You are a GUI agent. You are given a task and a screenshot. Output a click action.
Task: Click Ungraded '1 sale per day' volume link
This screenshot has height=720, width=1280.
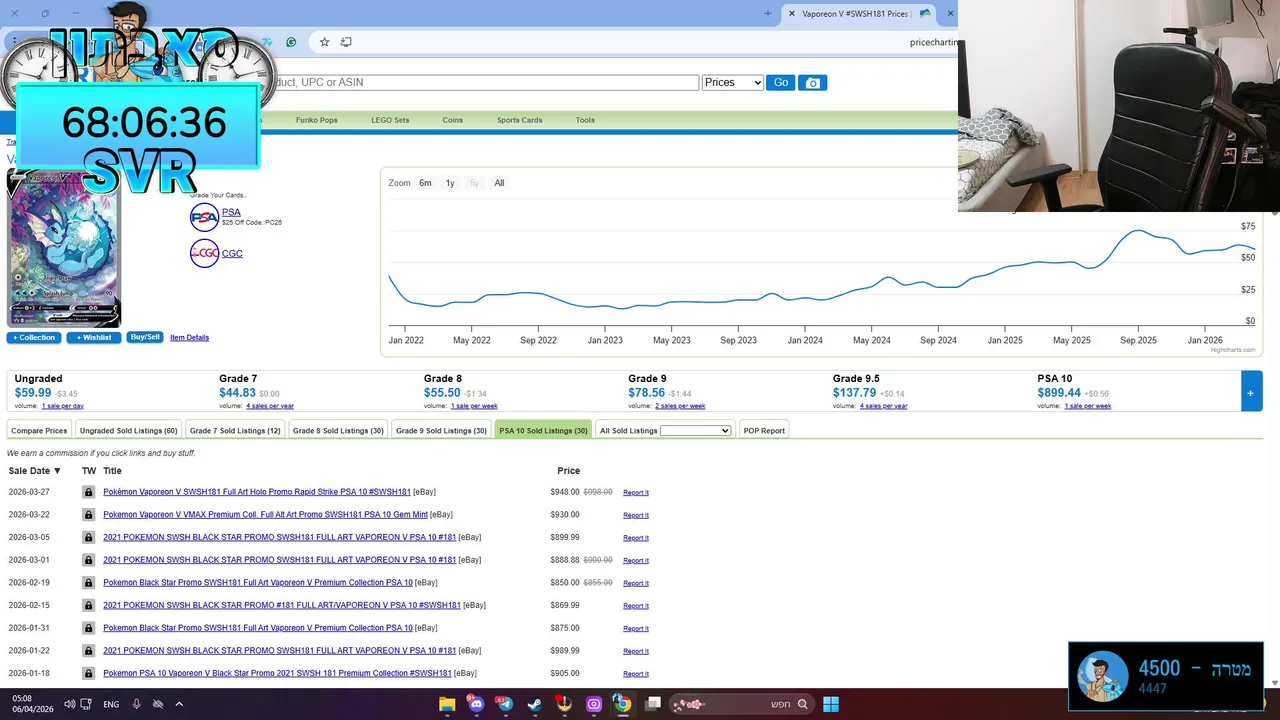63,406
